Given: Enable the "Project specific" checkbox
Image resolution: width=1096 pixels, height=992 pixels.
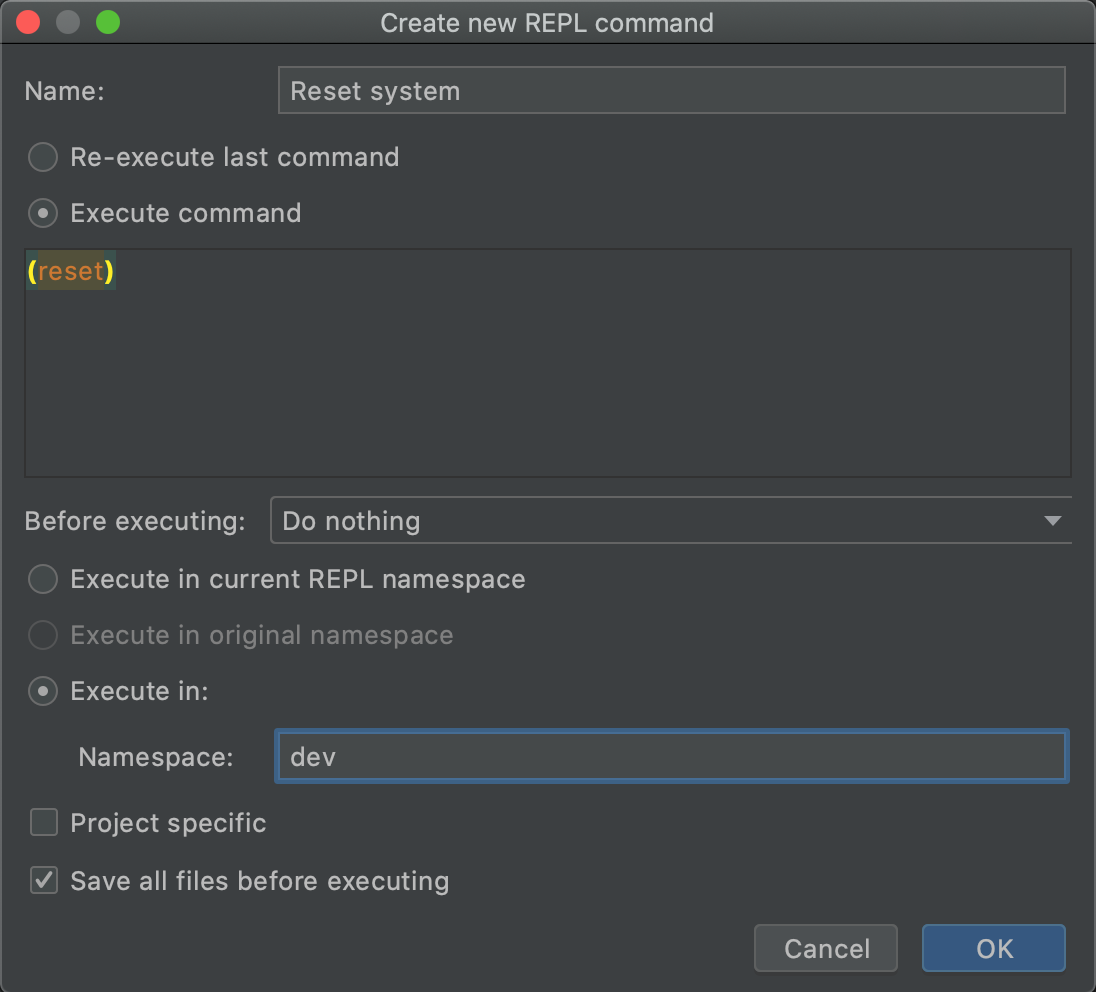Looking at the screenshot, I should click(x=42, y=822).
